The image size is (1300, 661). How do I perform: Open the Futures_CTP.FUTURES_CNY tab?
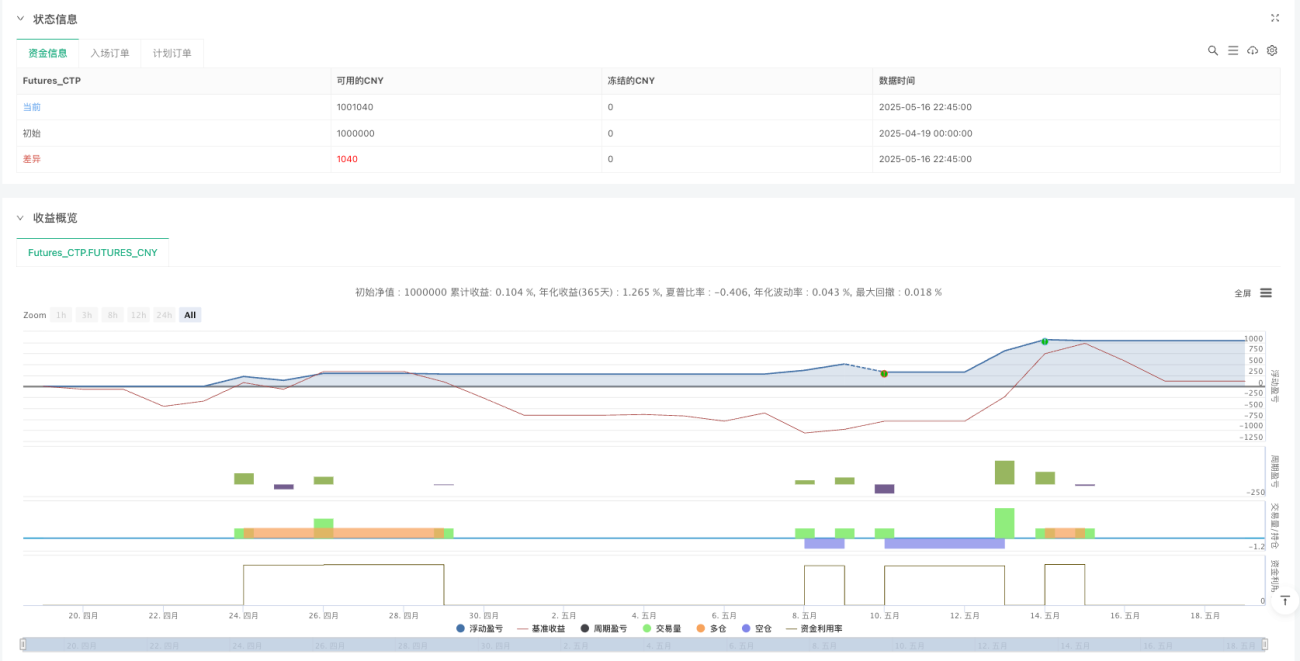pyautogui.click(x=93, y=253)
